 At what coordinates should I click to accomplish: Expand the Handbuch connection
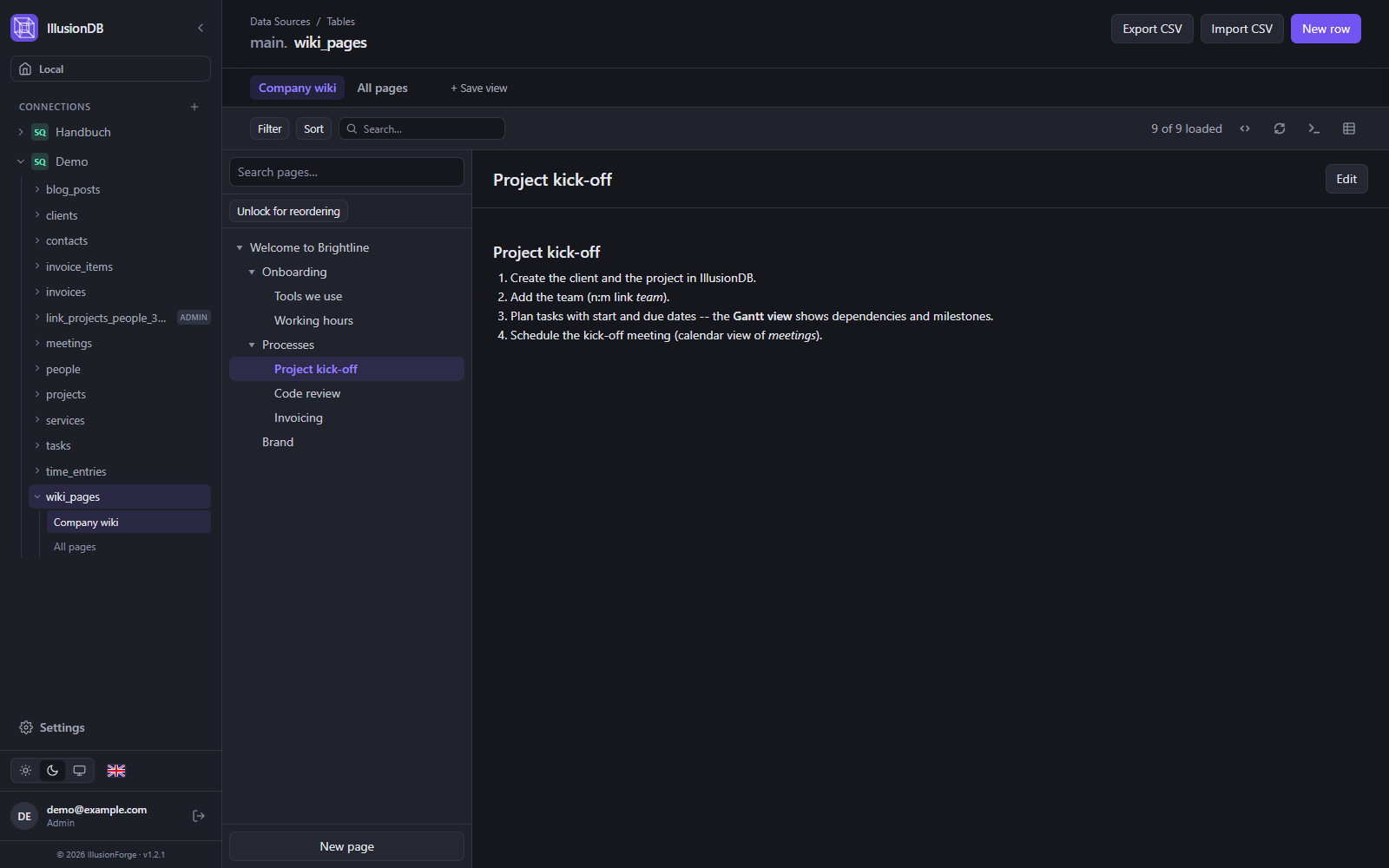click(21, 132)
